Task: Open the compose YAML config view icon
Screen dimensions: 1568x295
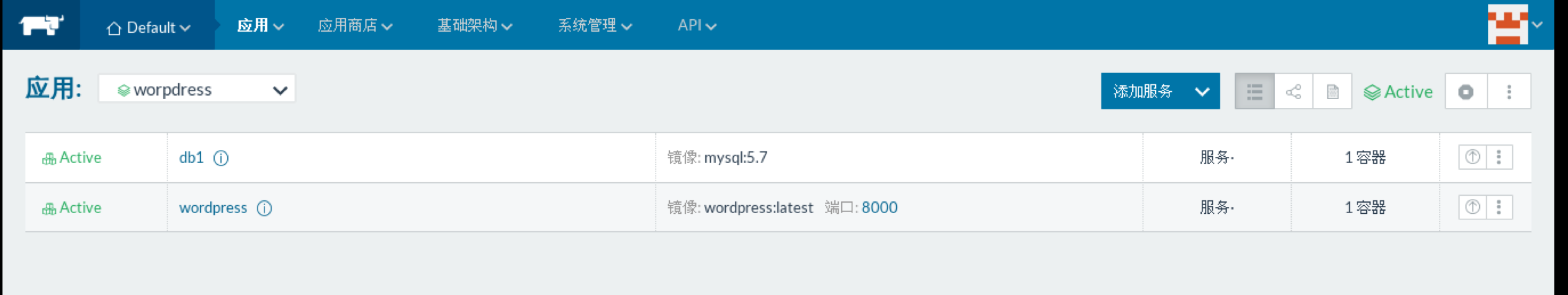Action: 1332,92
